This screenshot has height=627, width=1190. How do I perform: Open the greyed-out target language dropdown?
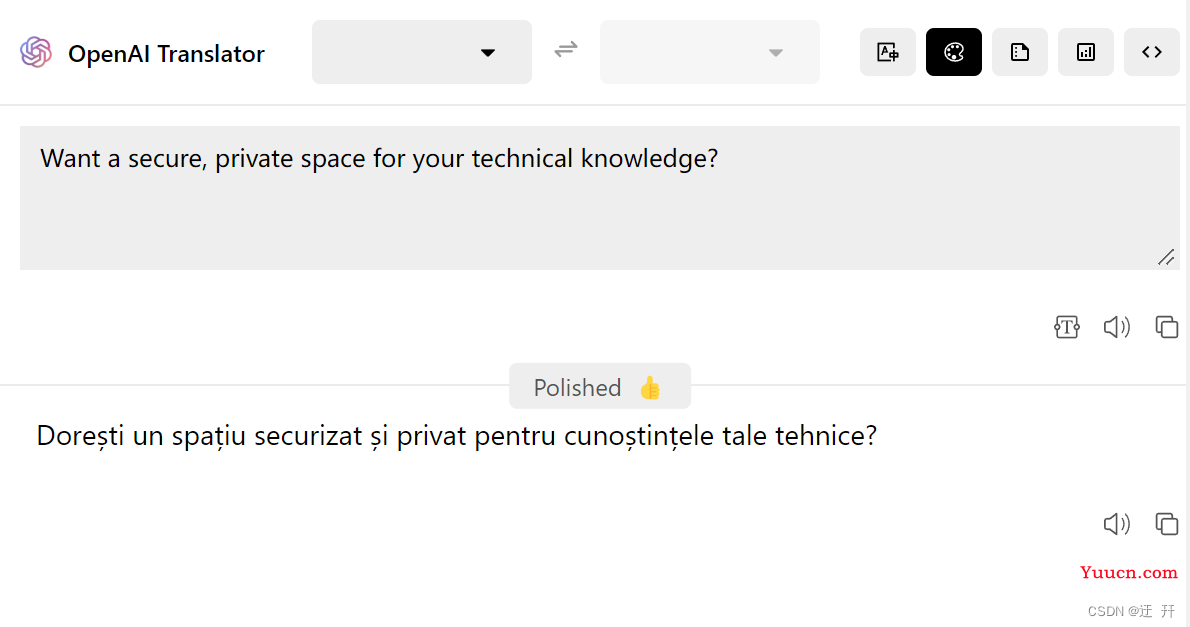point(709,52)
